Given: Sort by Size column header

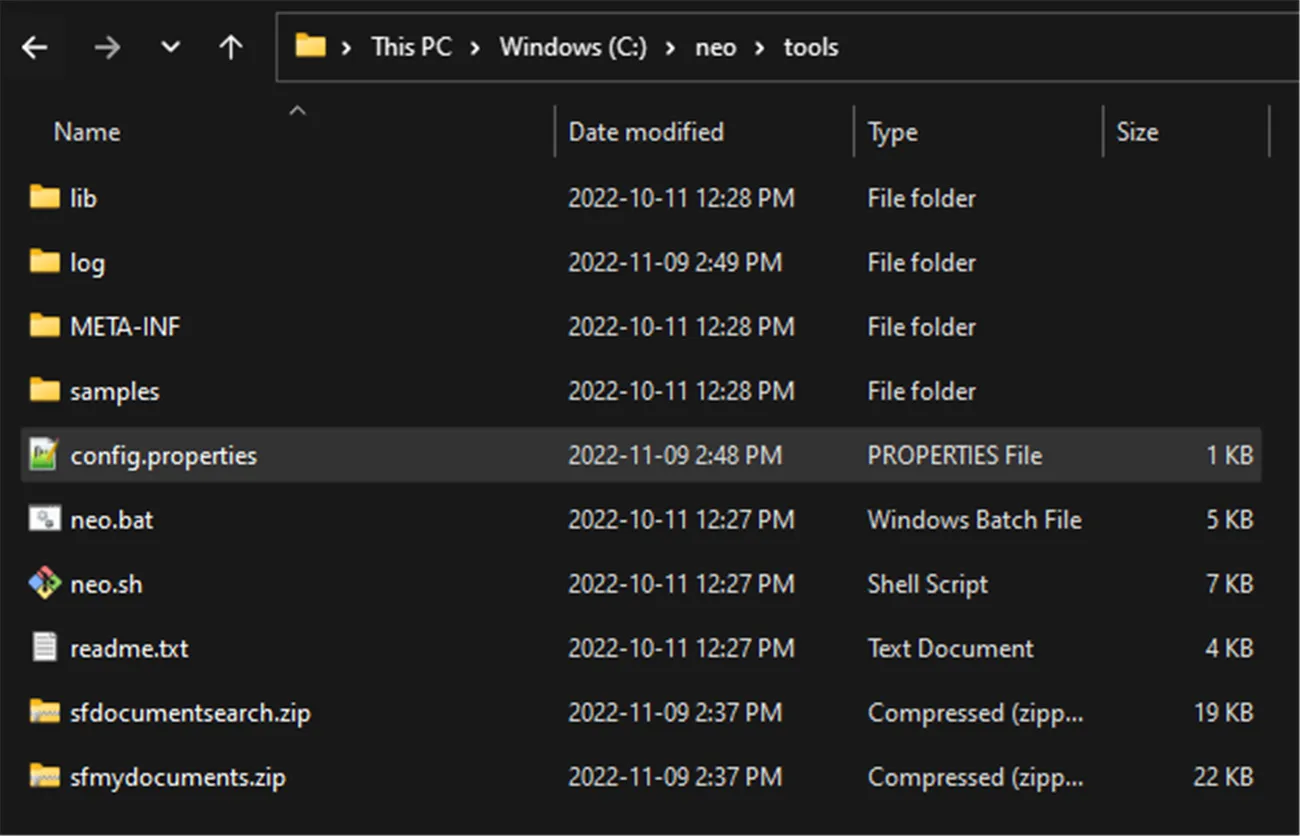Looking at the screenshot, I should (x=1137, y=132).
